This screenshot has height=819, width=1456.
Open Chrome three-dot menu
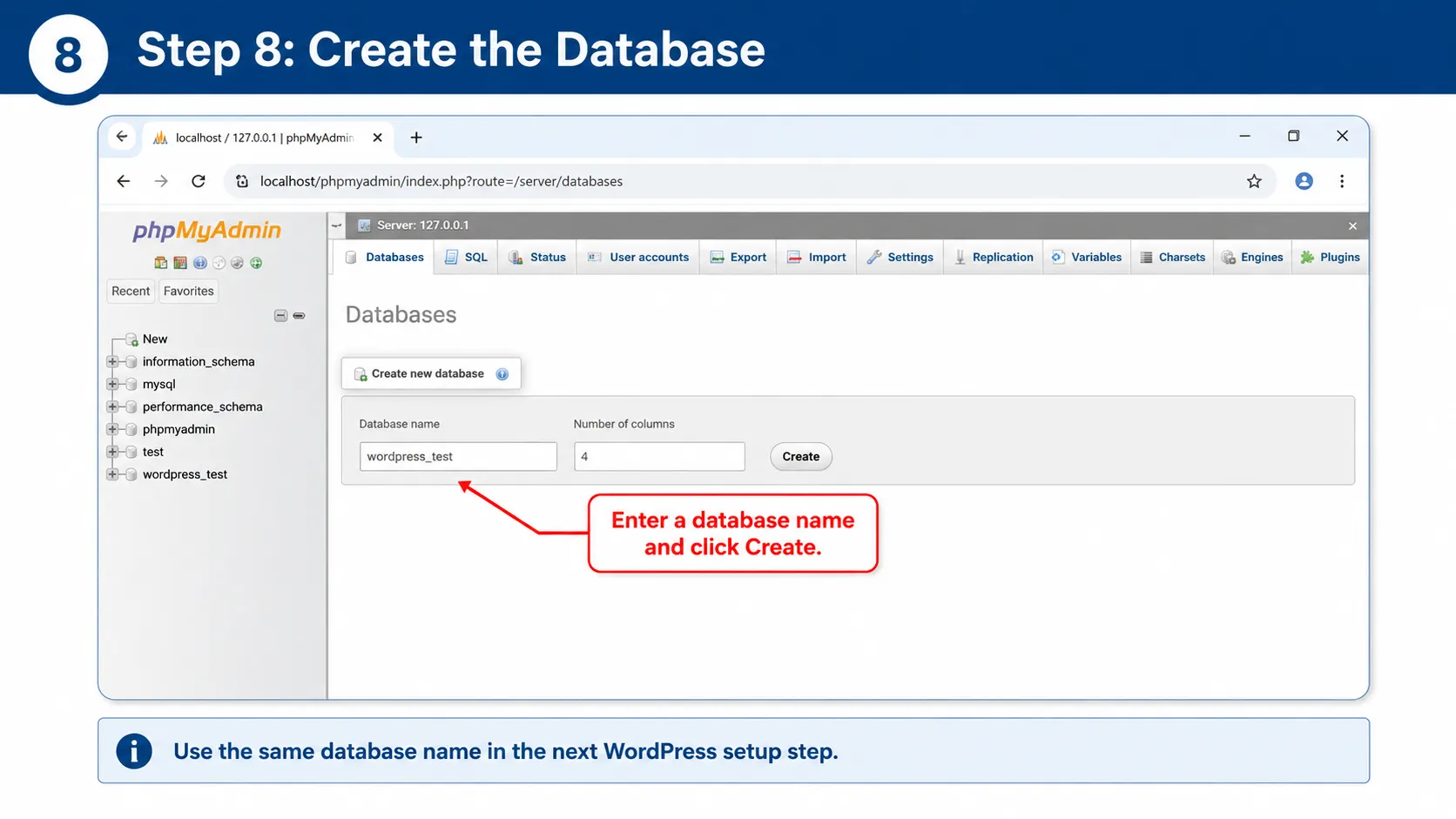(1342, 181)
